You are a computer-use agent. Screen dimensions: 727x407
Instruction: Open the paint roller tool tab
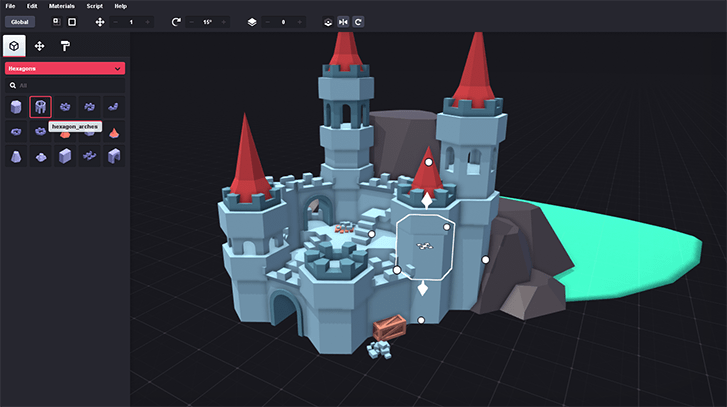(64, 46)
